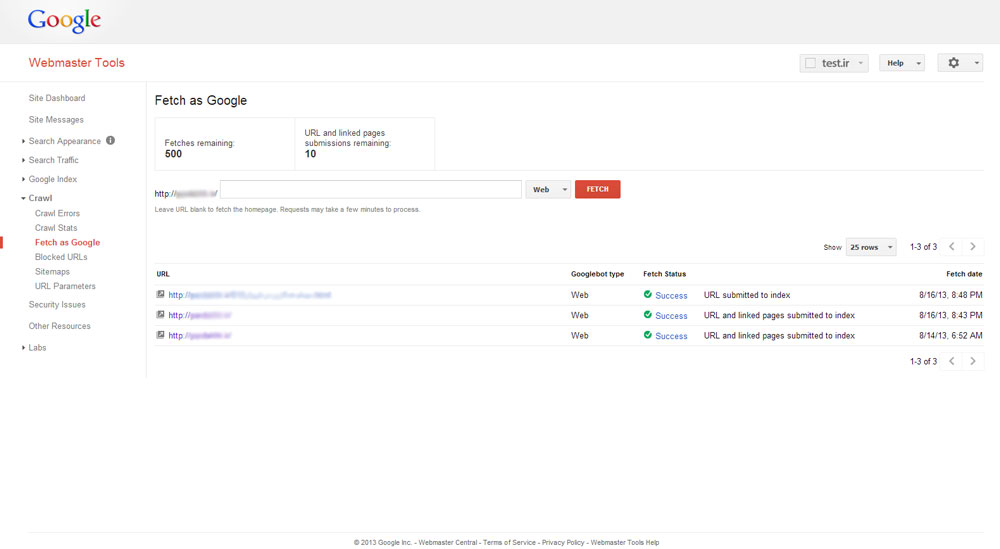
Task: Open the Web Googlebot type dropdown
Action: pyautogui.click(x=548, y=189)
